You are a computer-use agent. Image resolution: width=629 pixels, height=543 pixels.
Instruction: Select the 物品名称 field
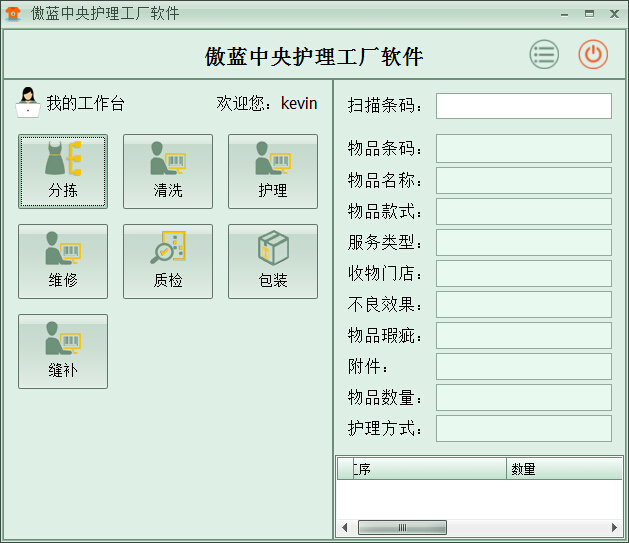523,180
